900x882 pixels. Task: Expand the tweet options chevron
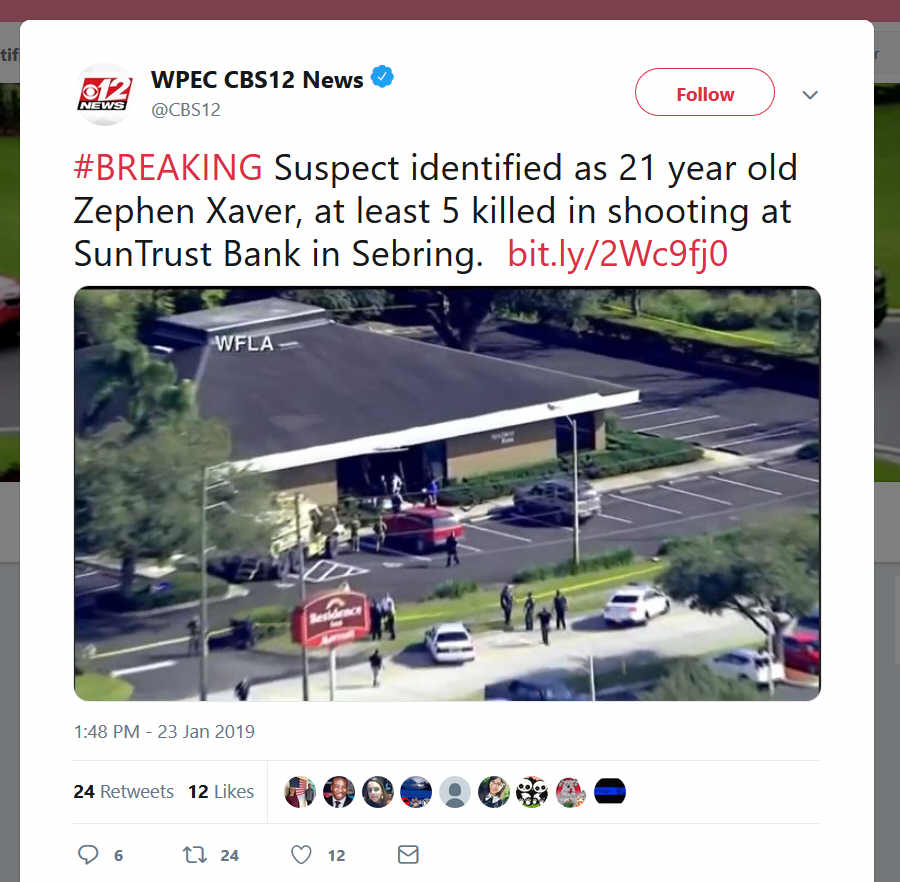810,95
